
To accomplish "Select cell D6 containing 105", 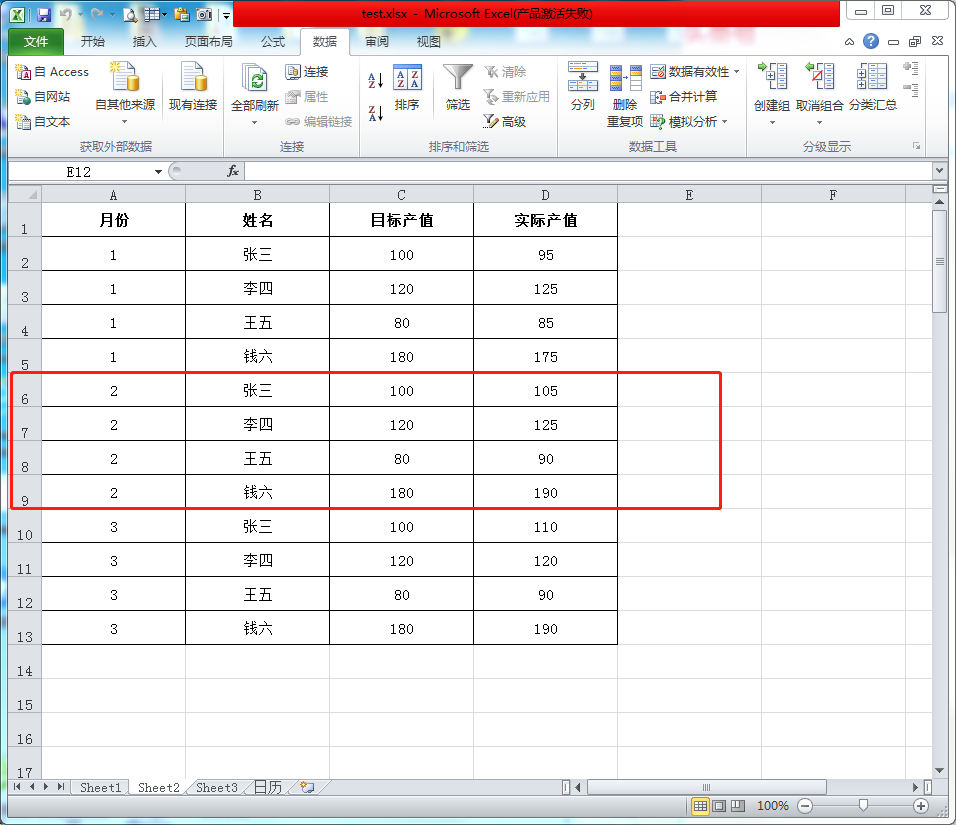I will tap(545, 390).
